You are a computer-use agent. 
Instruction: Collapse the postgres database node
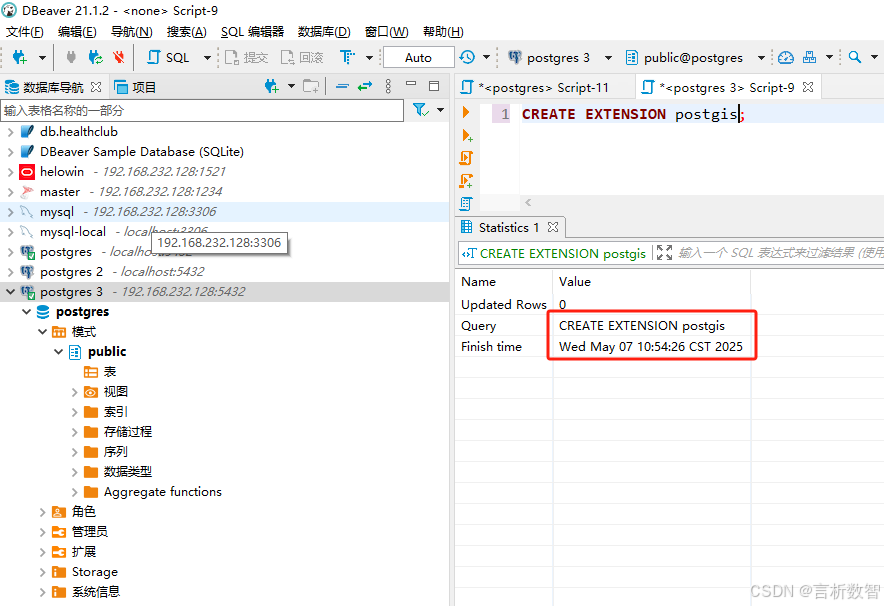[x=26, y=312]
